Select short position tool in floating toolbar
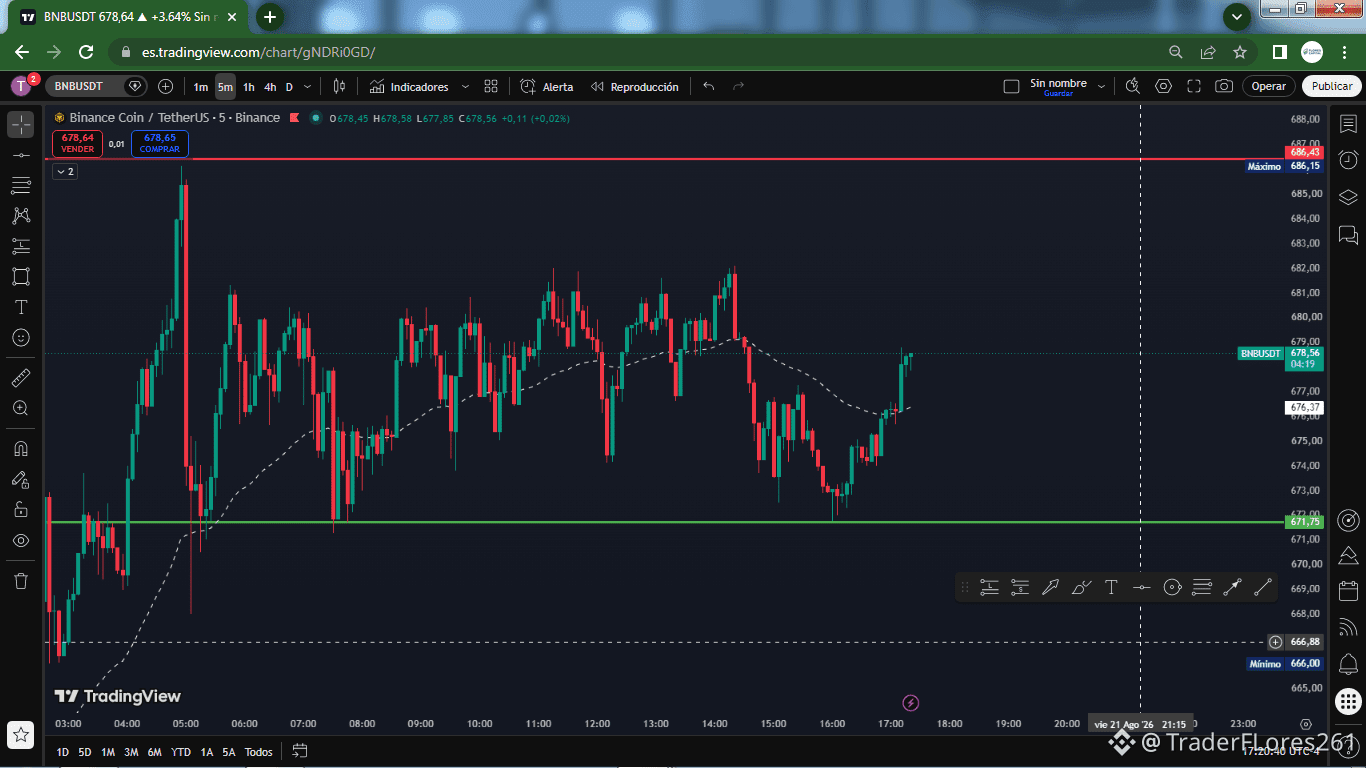 point(1020,588)
